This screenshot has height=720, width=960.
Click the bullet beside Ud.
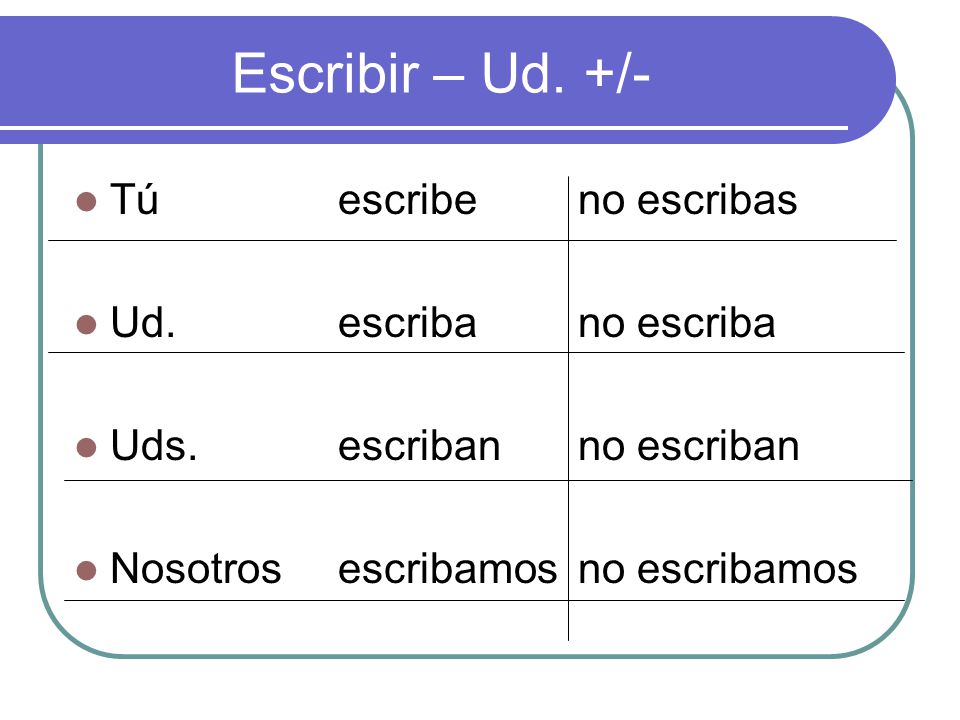tap(86, 324)
